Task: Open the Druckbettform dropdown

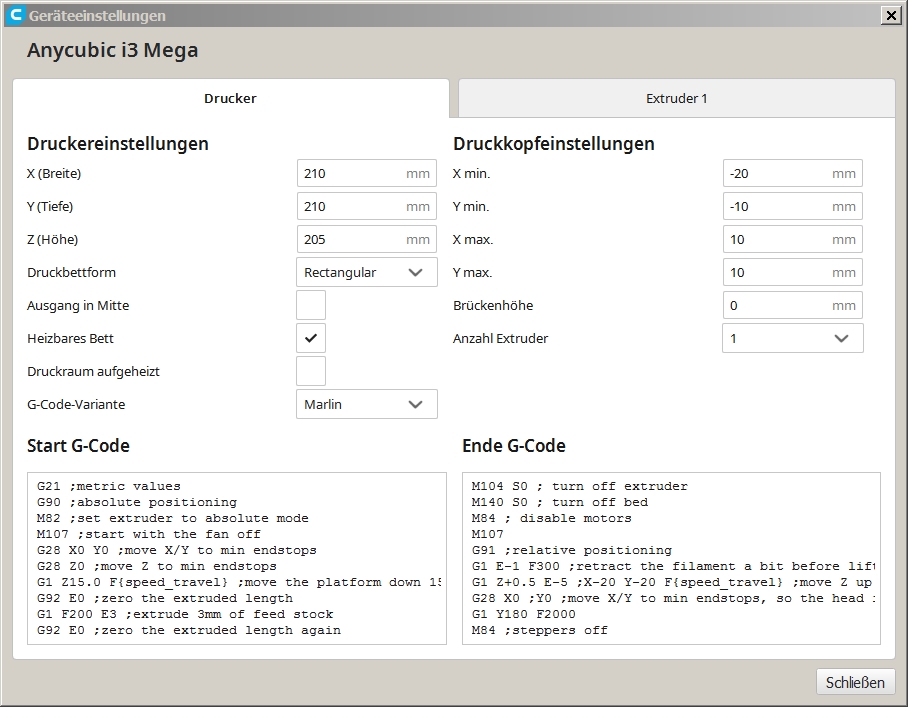Action: [367, 272]
